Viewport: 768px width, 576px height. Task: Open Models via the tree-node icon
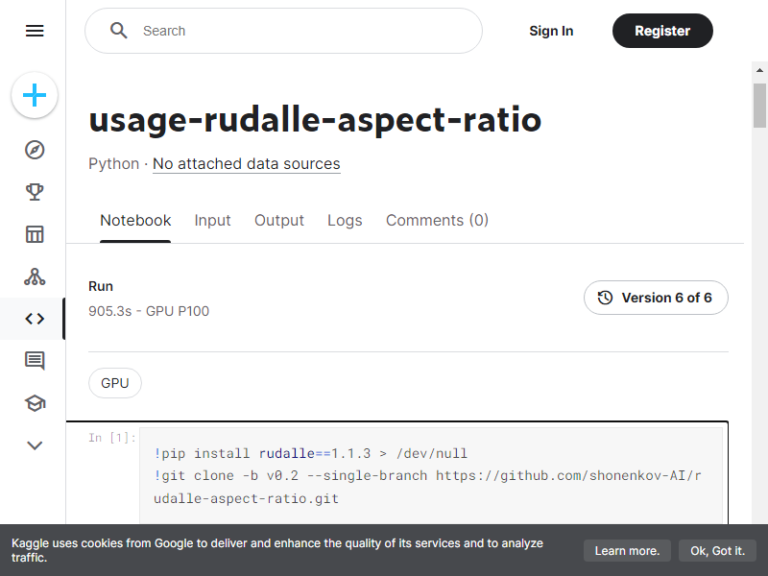(34, 277)
